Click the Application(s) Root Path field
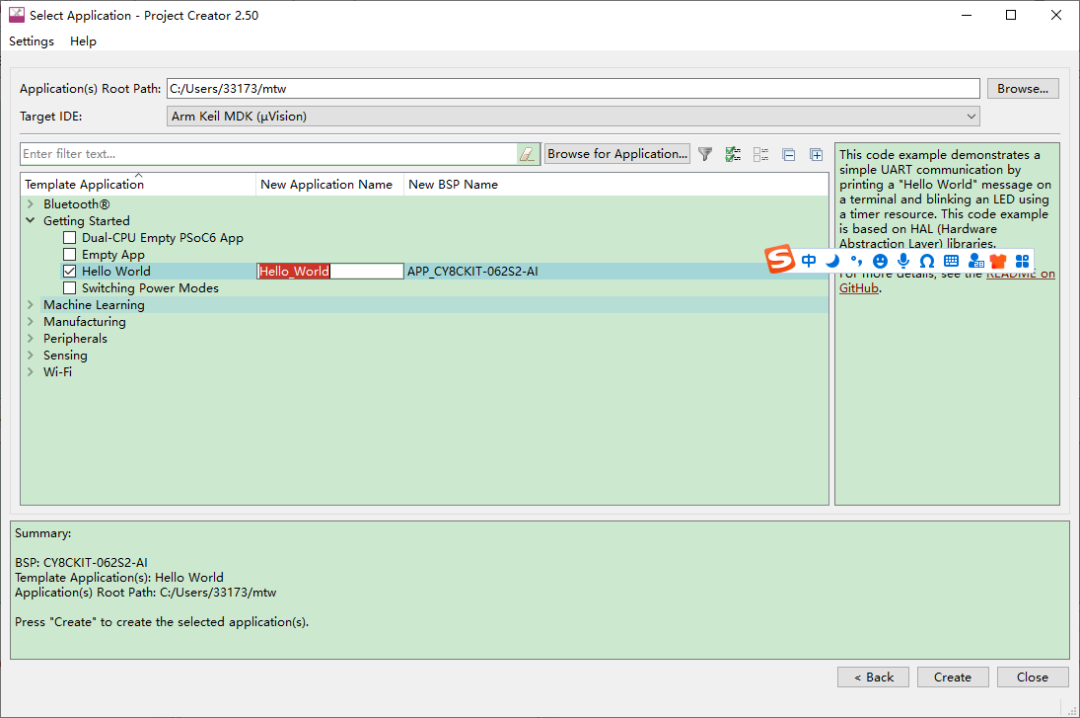The height and width of the screenshot is (718, 1080). pyautogui.click(x=573, y=89)
